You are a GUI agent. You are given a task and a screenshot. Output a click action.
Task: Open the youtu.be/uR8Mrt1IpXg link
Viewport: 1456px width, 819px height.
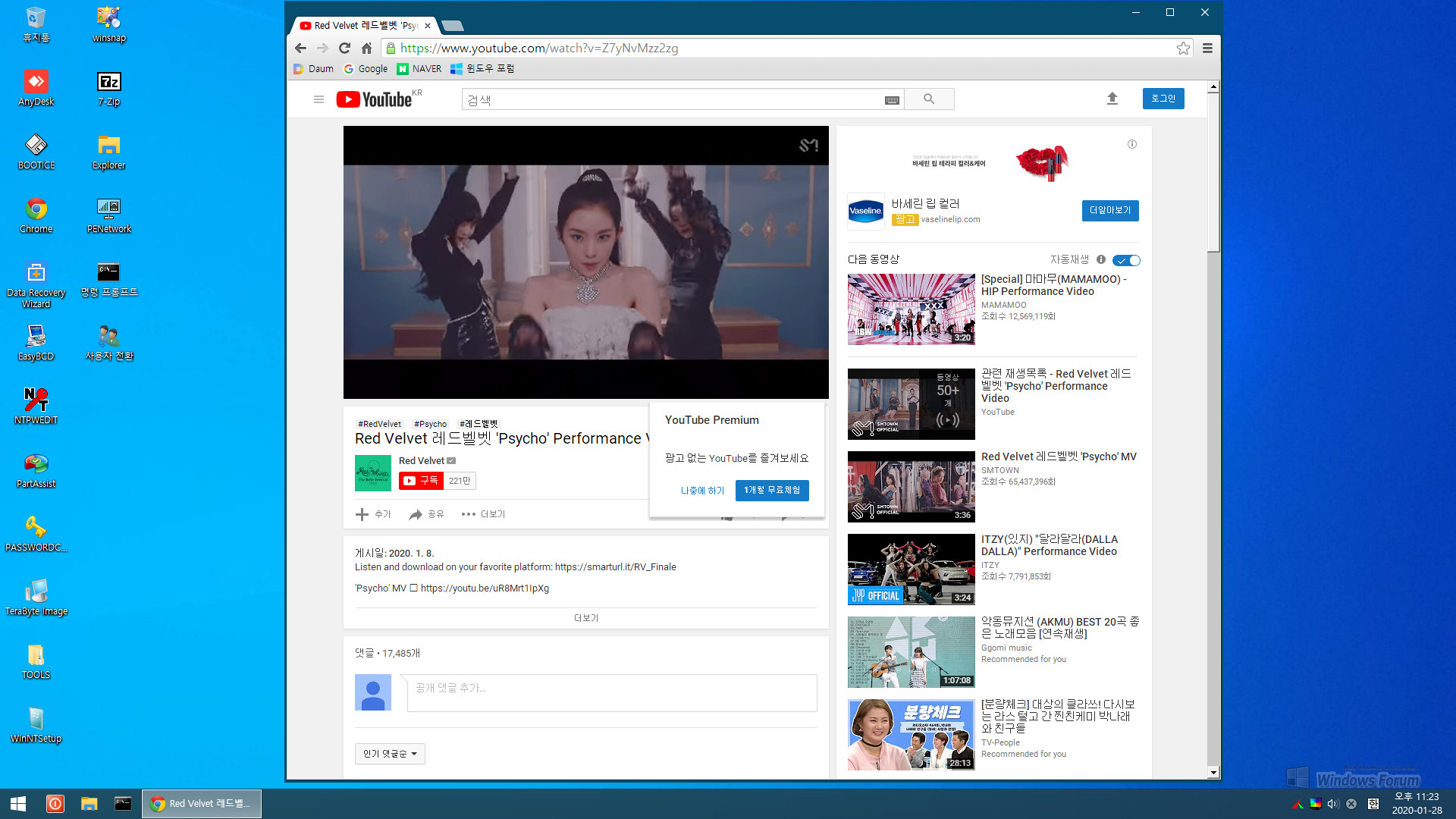tap(485, 588)
